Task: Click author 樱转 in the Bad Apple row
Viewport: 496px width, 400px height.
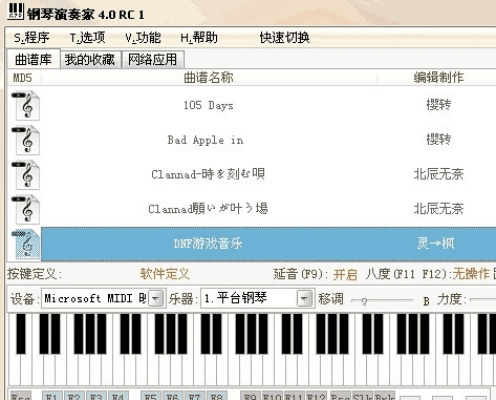Action: coord(439,139)
